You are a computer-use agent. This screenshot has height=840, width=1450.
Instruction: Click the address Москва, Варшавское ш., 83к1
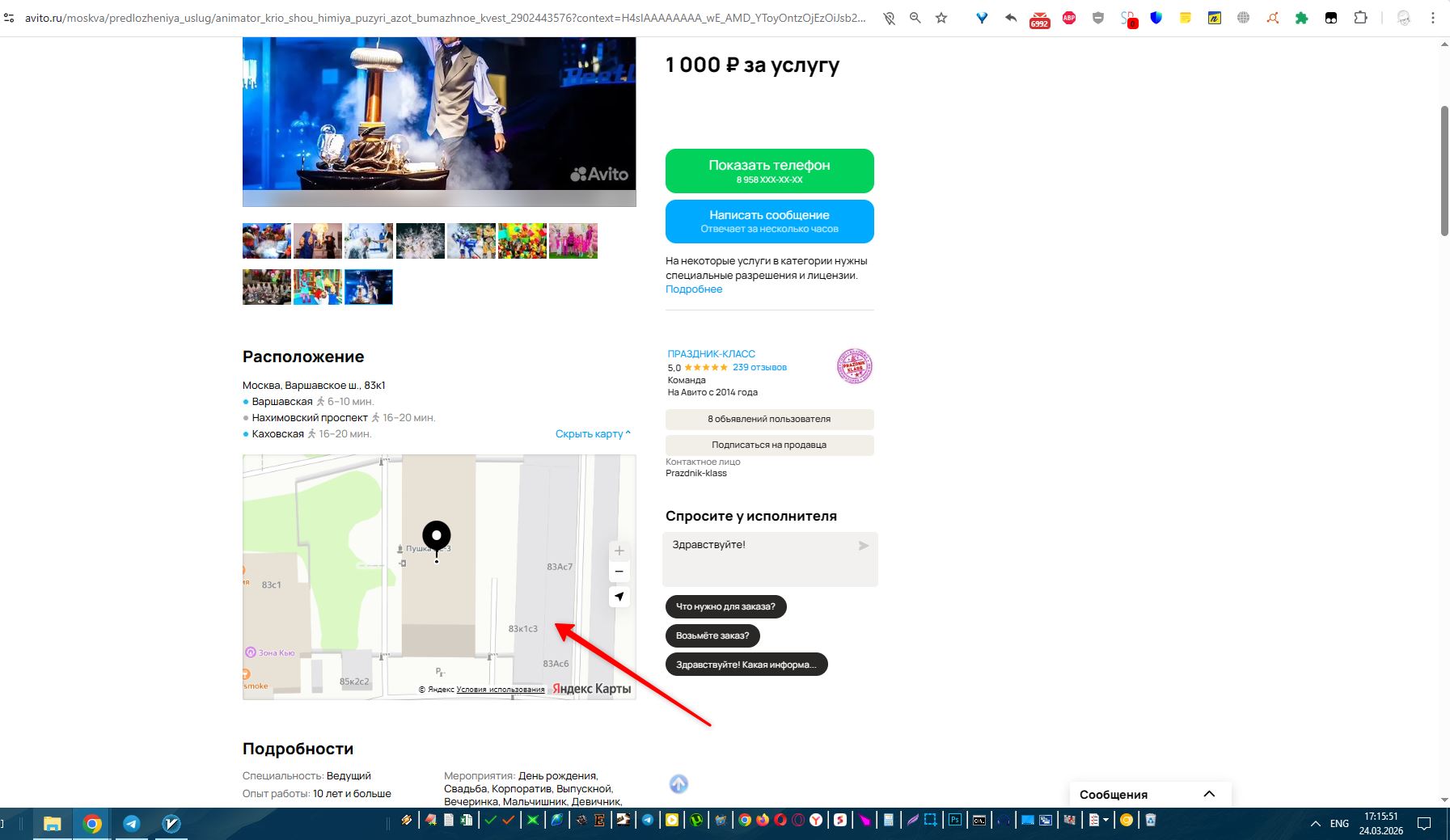pos(314,386)
